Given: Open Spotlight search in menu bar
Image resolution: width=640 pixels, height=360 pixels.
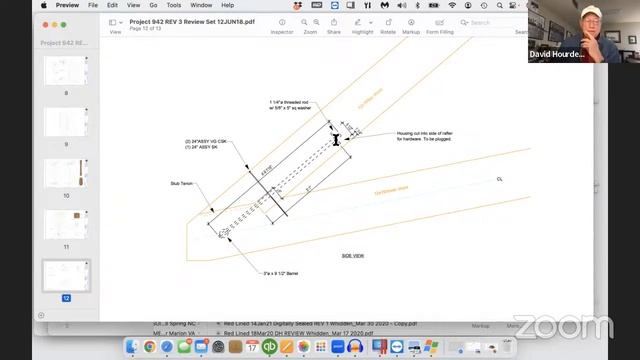Looking at the screenshot, I should tap(500, 5).
